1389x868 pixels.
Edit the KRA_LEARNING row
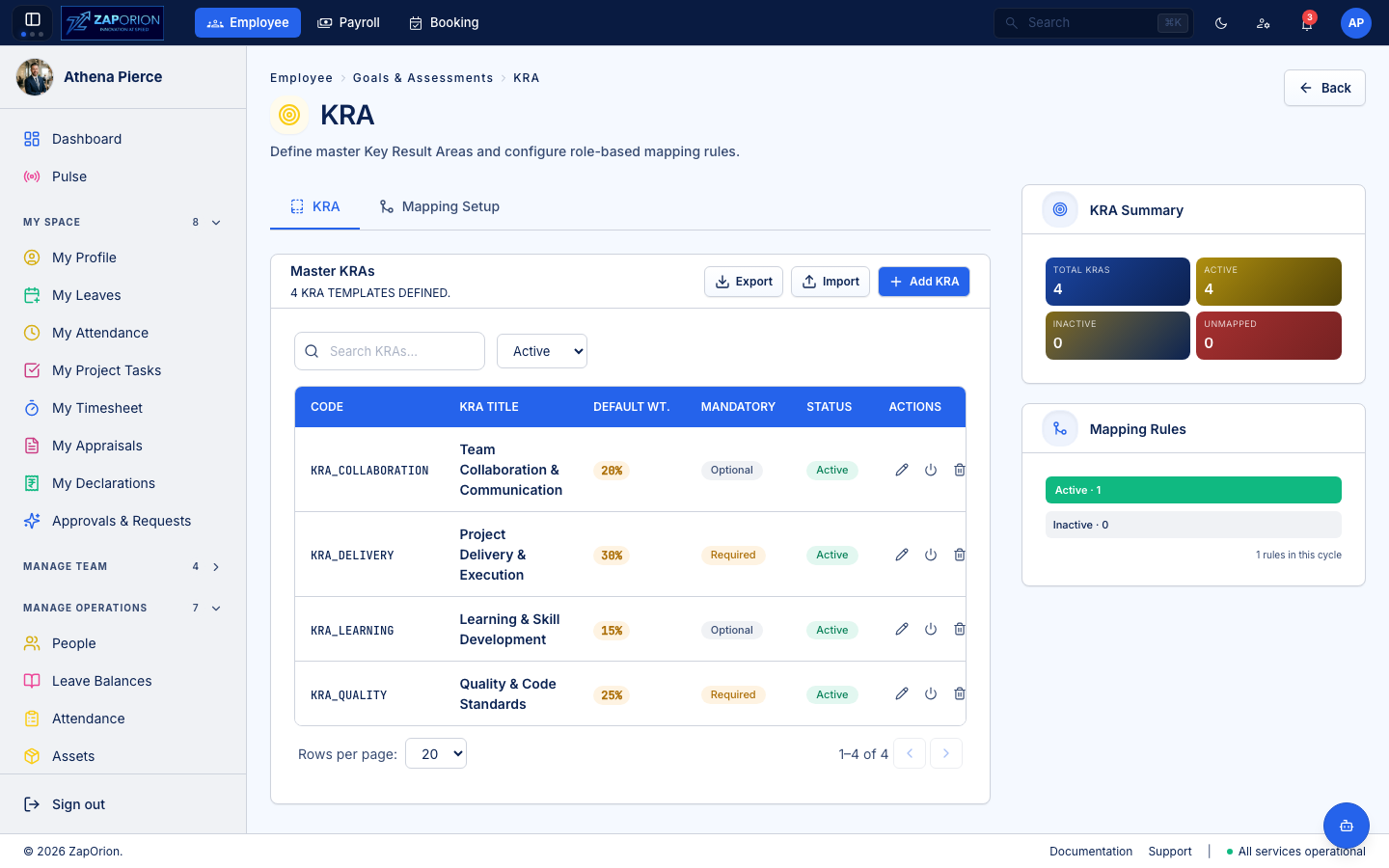click(902, 629)
